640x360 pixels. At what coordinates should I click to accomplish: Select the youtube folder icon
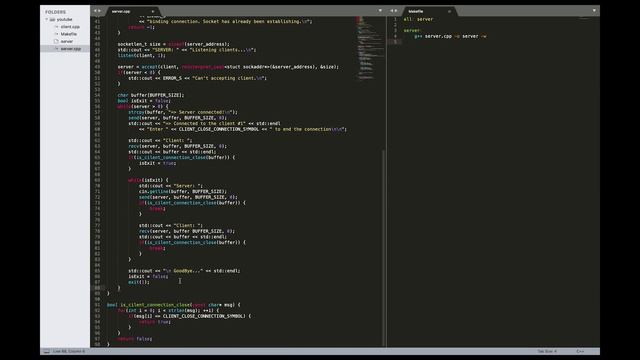52,19
